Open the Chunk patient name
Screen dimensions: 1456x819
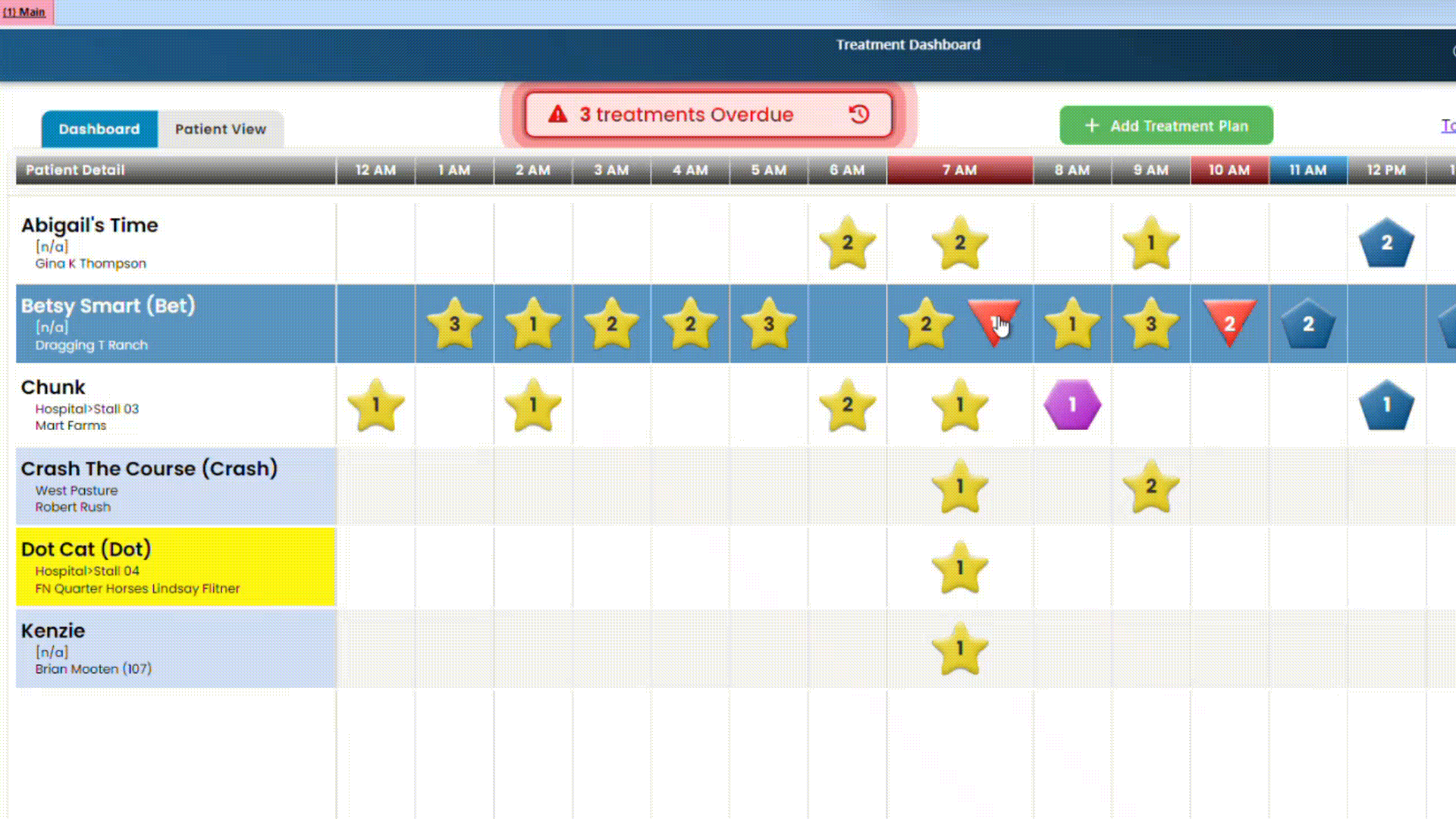(x=53, y=388)
